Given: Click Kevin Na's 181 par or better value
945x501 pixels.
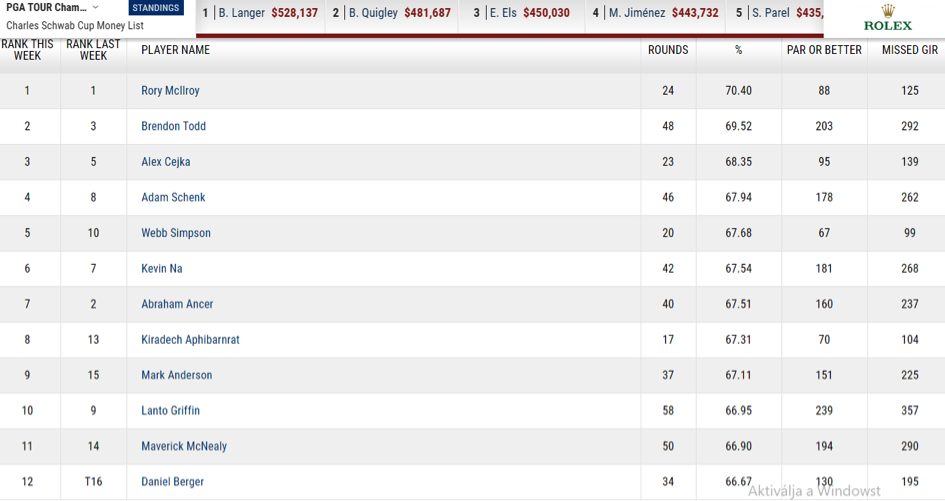Looking at the screenshot, I should (824, 268).
